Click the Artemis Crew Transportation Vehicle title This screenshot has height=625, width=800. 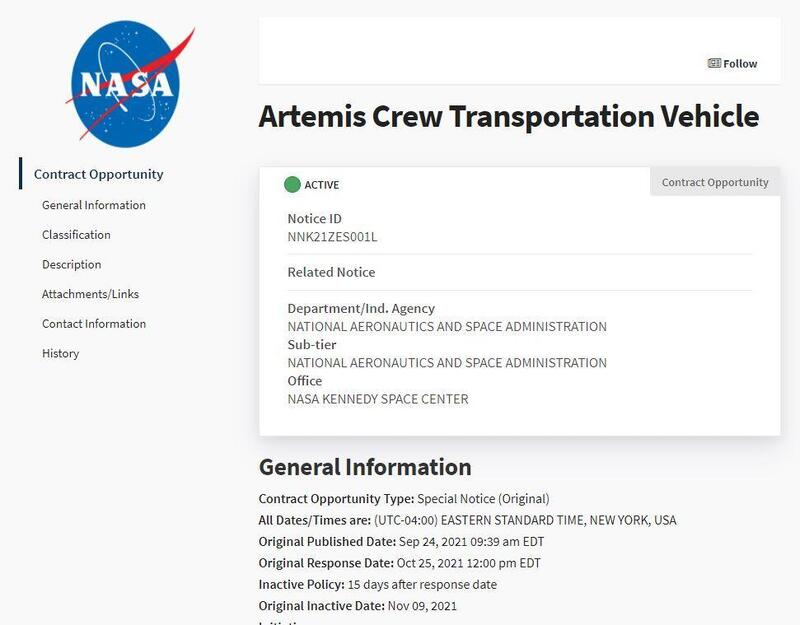point(509,116)
